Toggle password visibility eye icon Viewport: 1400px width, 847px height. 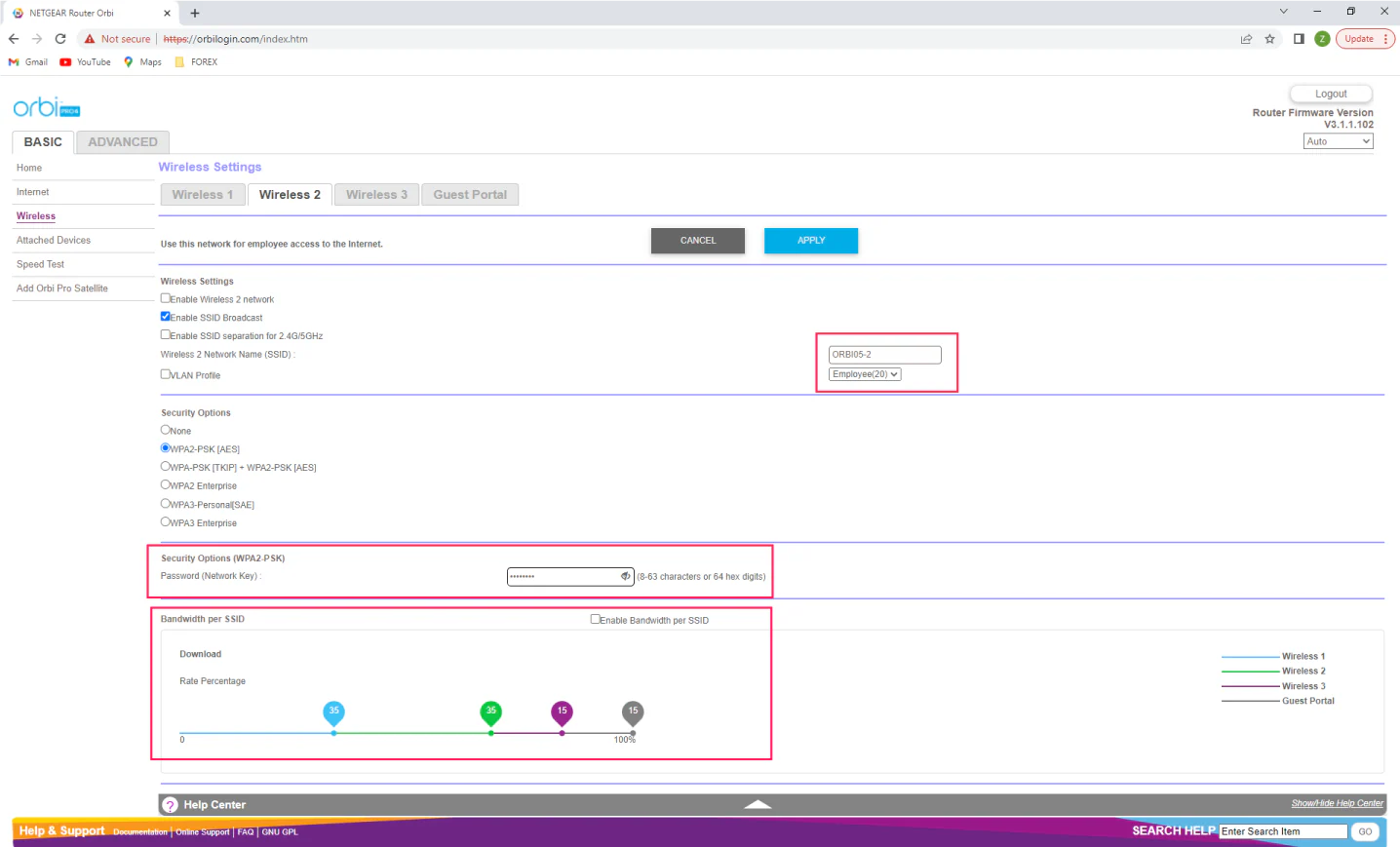click(x=626, y=577)
